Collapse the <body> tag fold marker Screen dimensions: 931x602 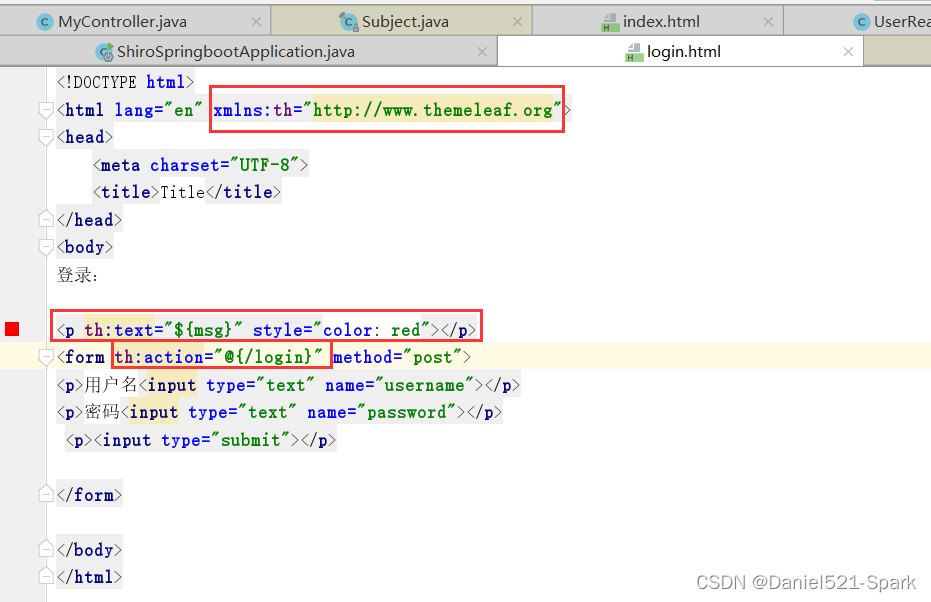tap(46, 247)
